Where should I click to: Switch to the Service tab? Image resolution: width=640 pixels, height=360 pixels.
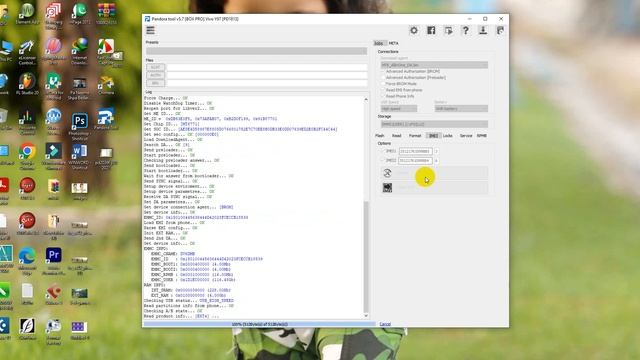click(466, 136)
